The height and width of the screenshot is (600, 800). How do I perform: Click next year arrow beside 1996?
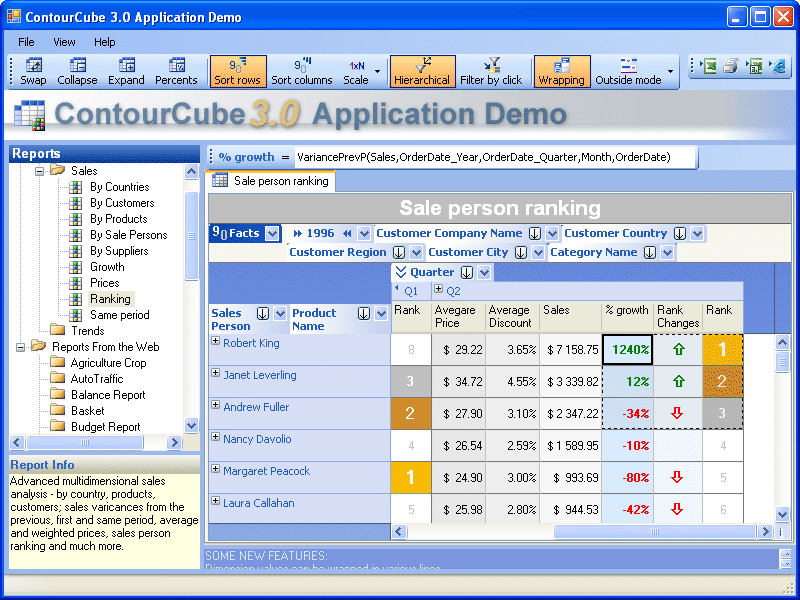tap(297, 234)
